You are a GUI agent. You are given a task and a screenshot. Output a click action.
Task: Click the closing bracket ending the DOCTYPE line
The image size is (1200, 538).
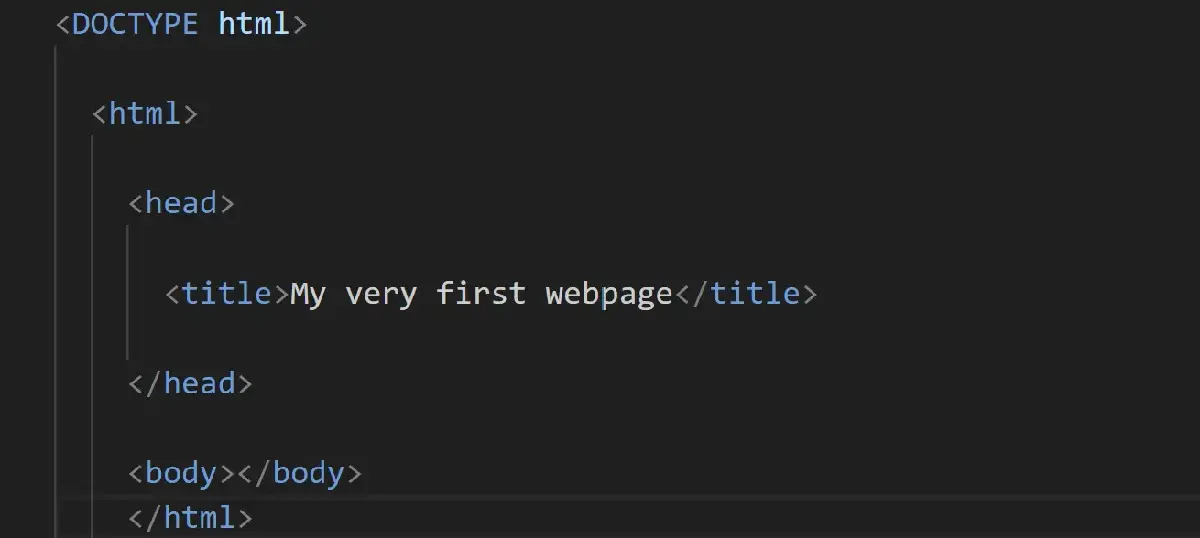click(x=298, y=24)
